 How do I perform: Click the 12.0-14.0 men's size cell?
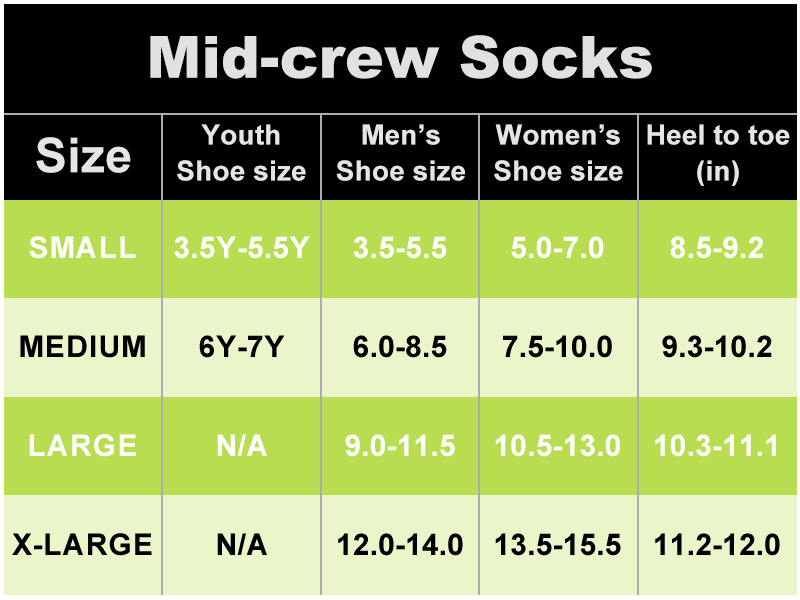pos(400,545)
